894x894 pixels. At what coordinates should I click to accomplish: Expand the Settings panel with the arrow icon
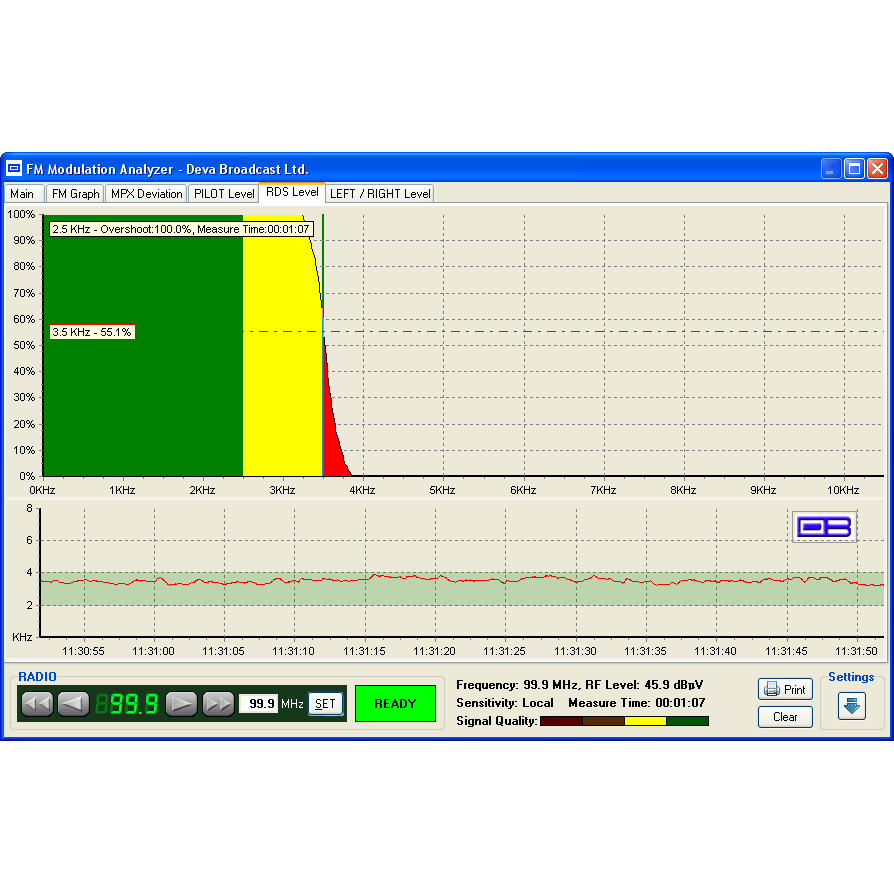pyautogui.click(x=851, y=706)
